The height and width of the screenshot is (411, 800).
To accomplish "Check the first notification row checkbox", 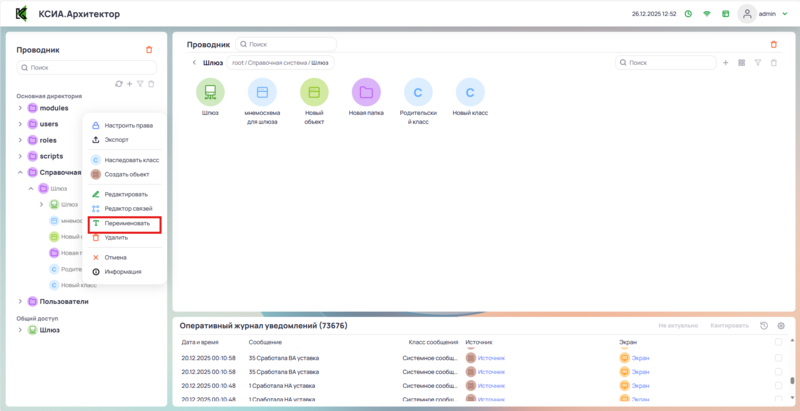I will coord(779,357).
